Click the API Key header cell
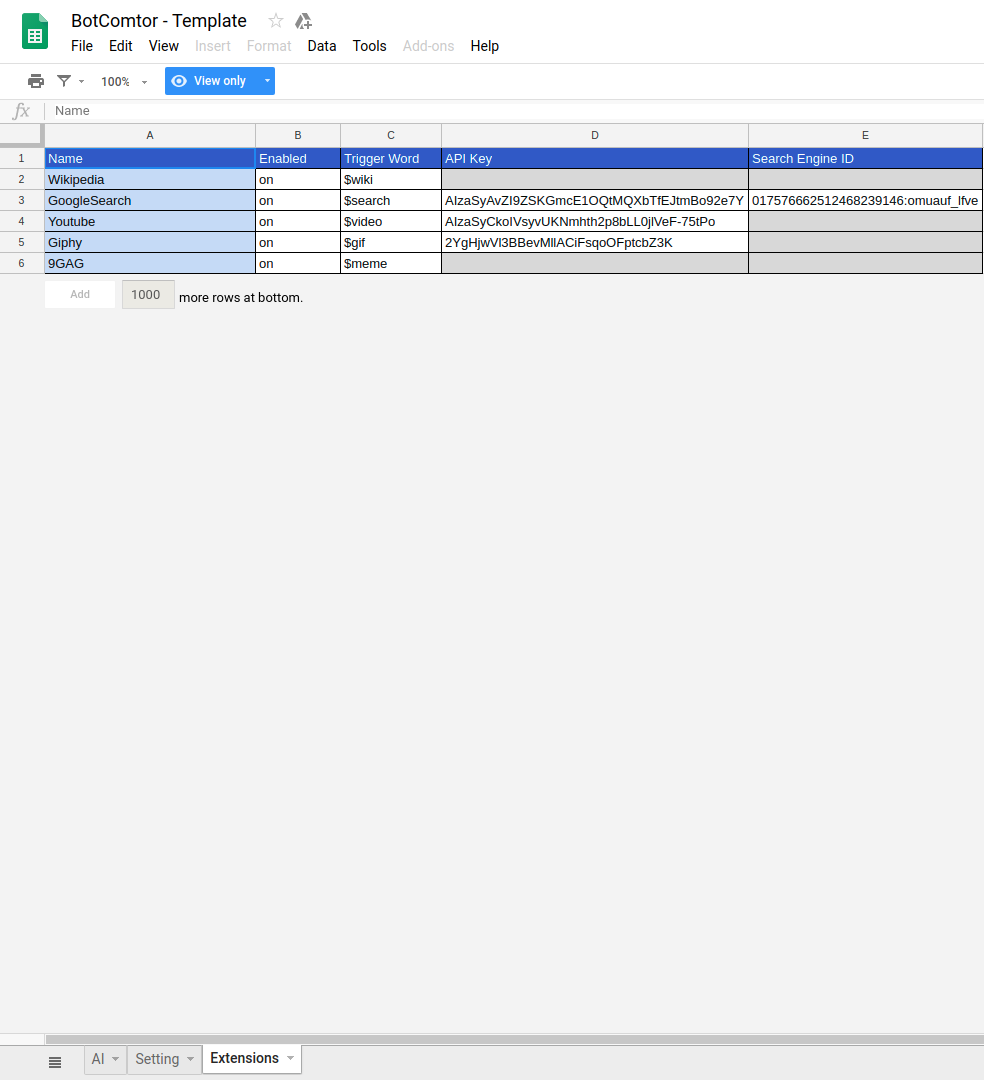Viewport: 984px width, 1080px height. [x=595, y=158]
